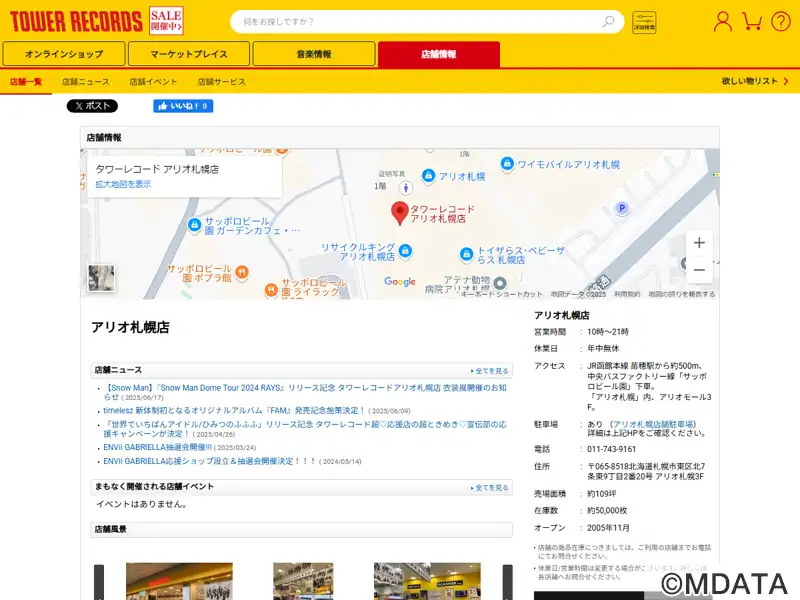
Task: Click the phone number 011-743-9161
Action: tap(611, 449)
